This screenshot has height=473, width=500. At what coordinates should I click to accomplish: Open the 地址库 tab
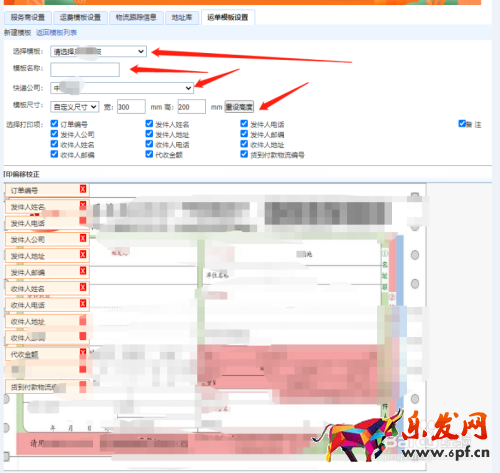tap(182, 17)
